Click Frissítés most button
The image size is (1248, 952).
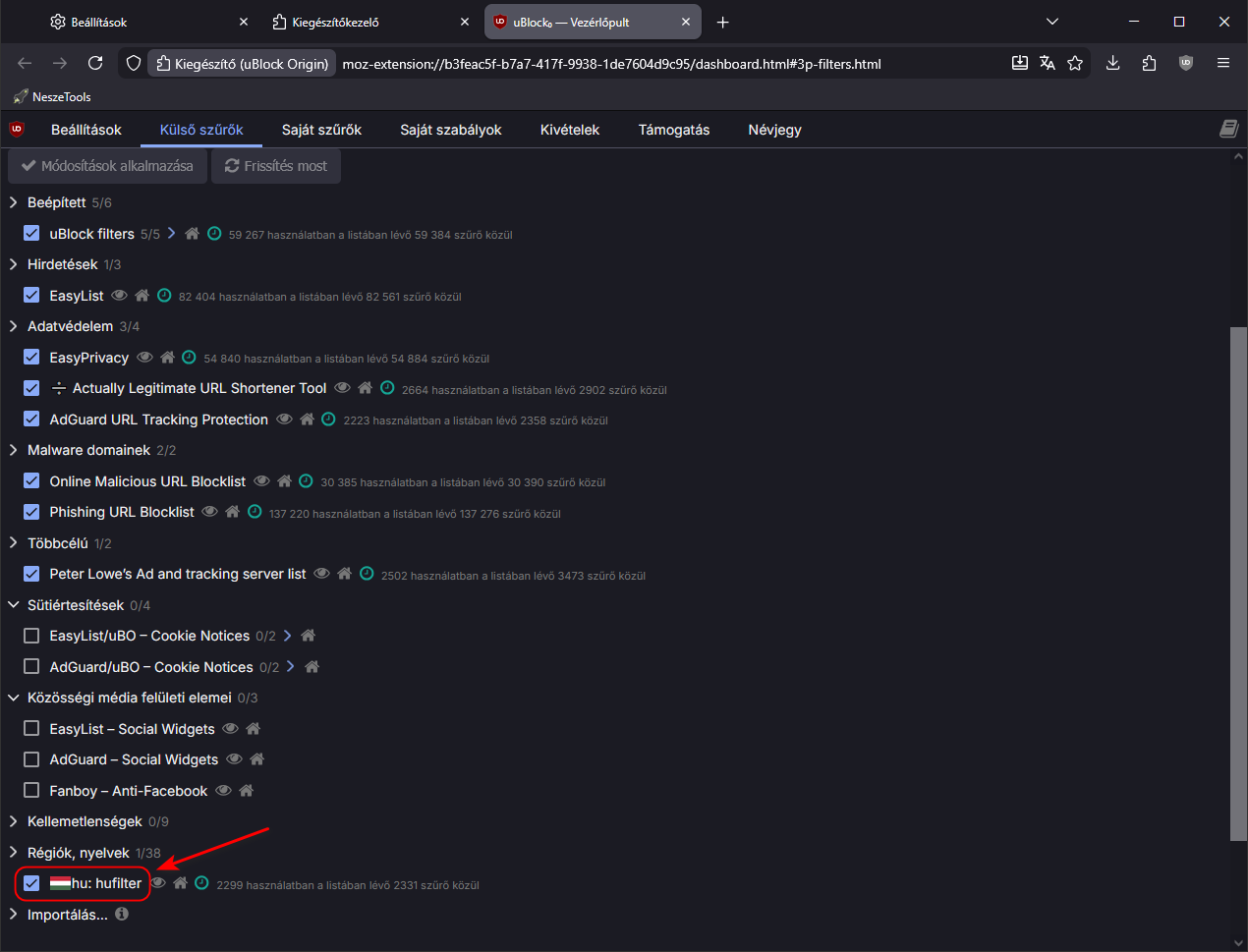click(276, 166)
